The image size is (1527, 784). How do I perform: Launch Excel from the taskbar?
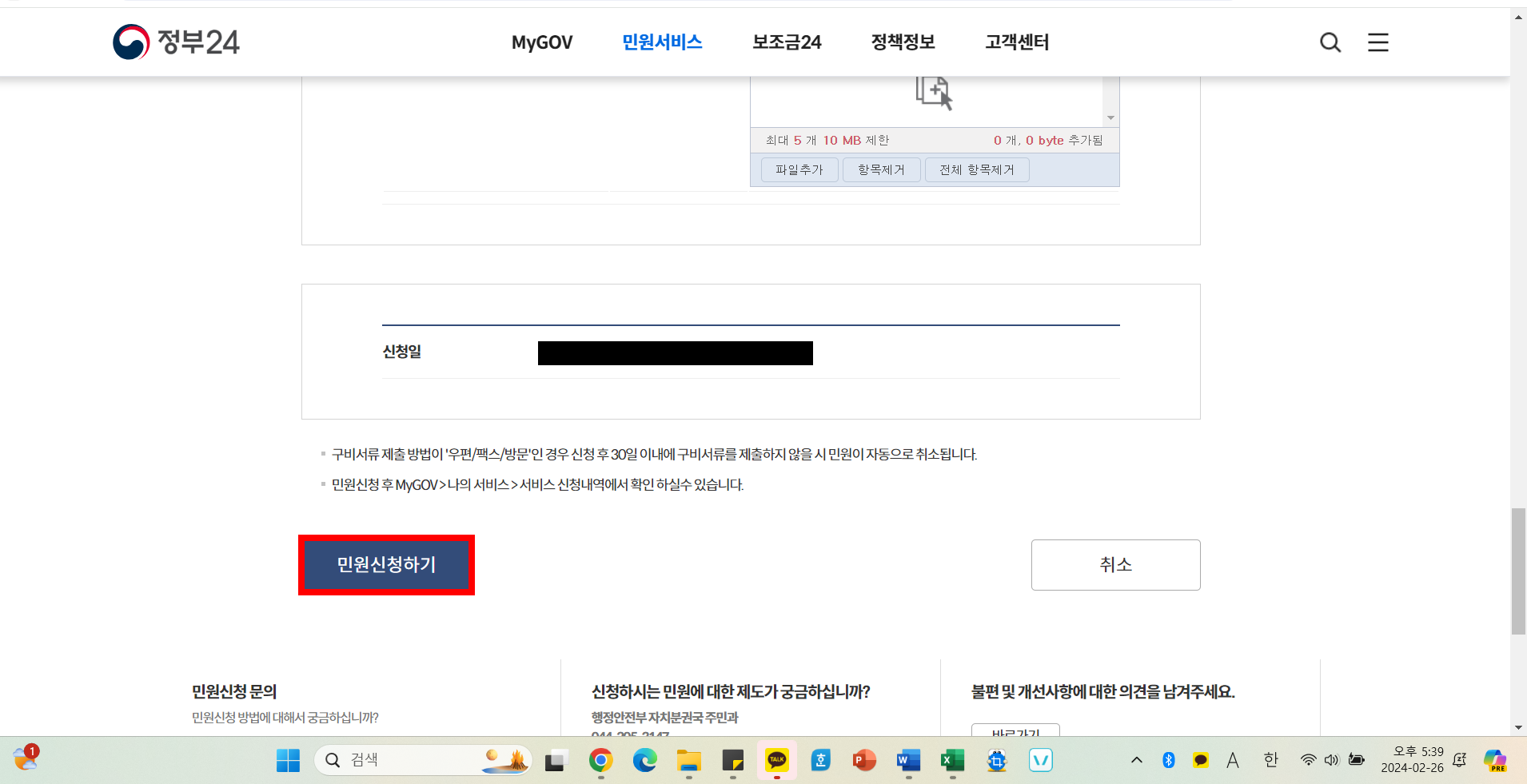point(951,760)
